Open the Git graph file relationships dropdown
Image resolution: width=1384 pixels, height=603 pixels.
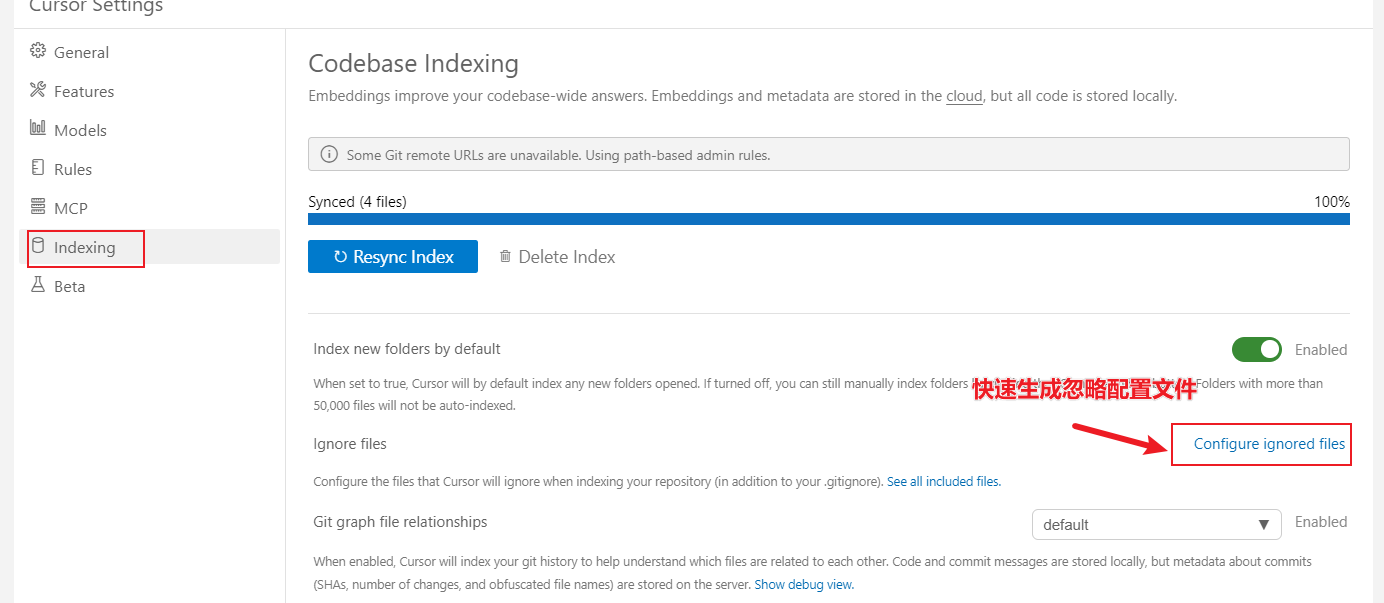[1155, 524]
